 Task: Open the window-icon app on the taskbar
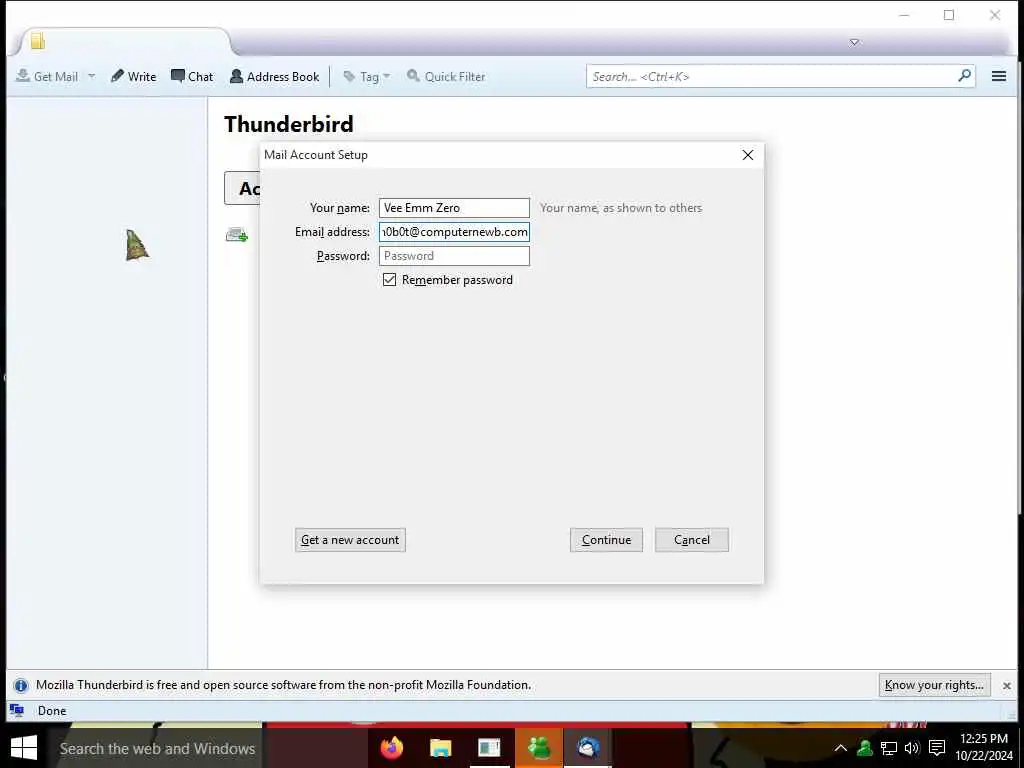pos(489,748)
